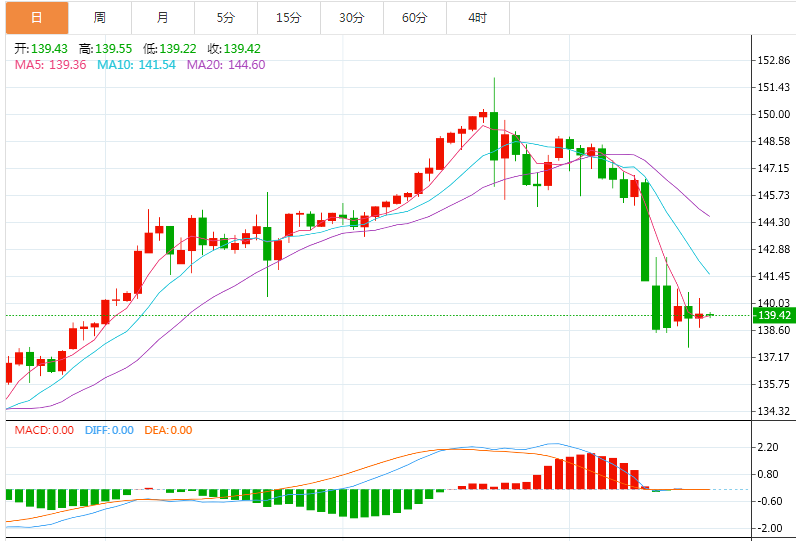Viewport: 796px width, 541px height.
Task: Click the MA10: 141.54 label
Action: click(x=136, y=65)
